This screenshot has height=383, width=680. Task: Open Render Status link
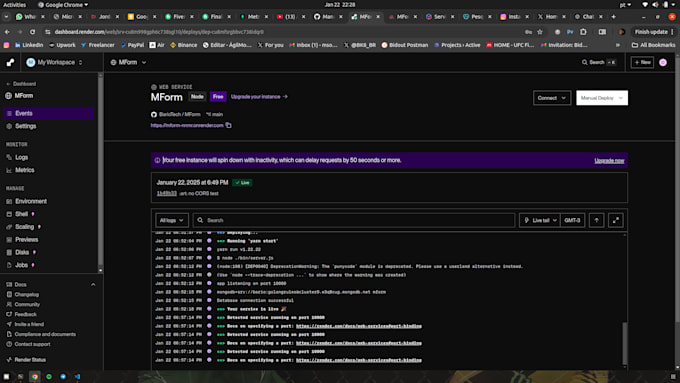point(30,360)
